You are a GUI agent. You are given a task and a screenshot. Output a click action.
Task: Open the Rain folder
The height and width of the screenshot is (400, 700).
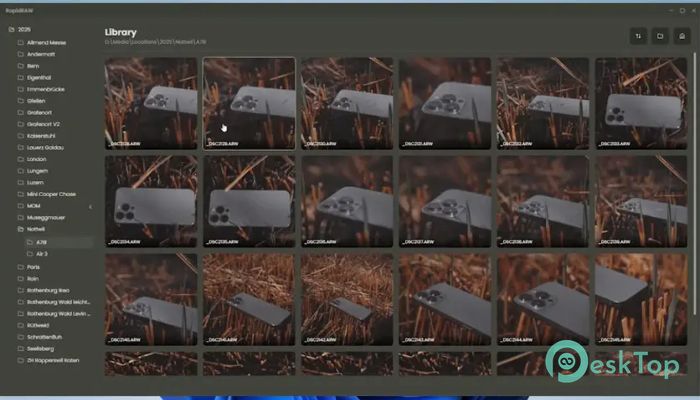[33, 279]
